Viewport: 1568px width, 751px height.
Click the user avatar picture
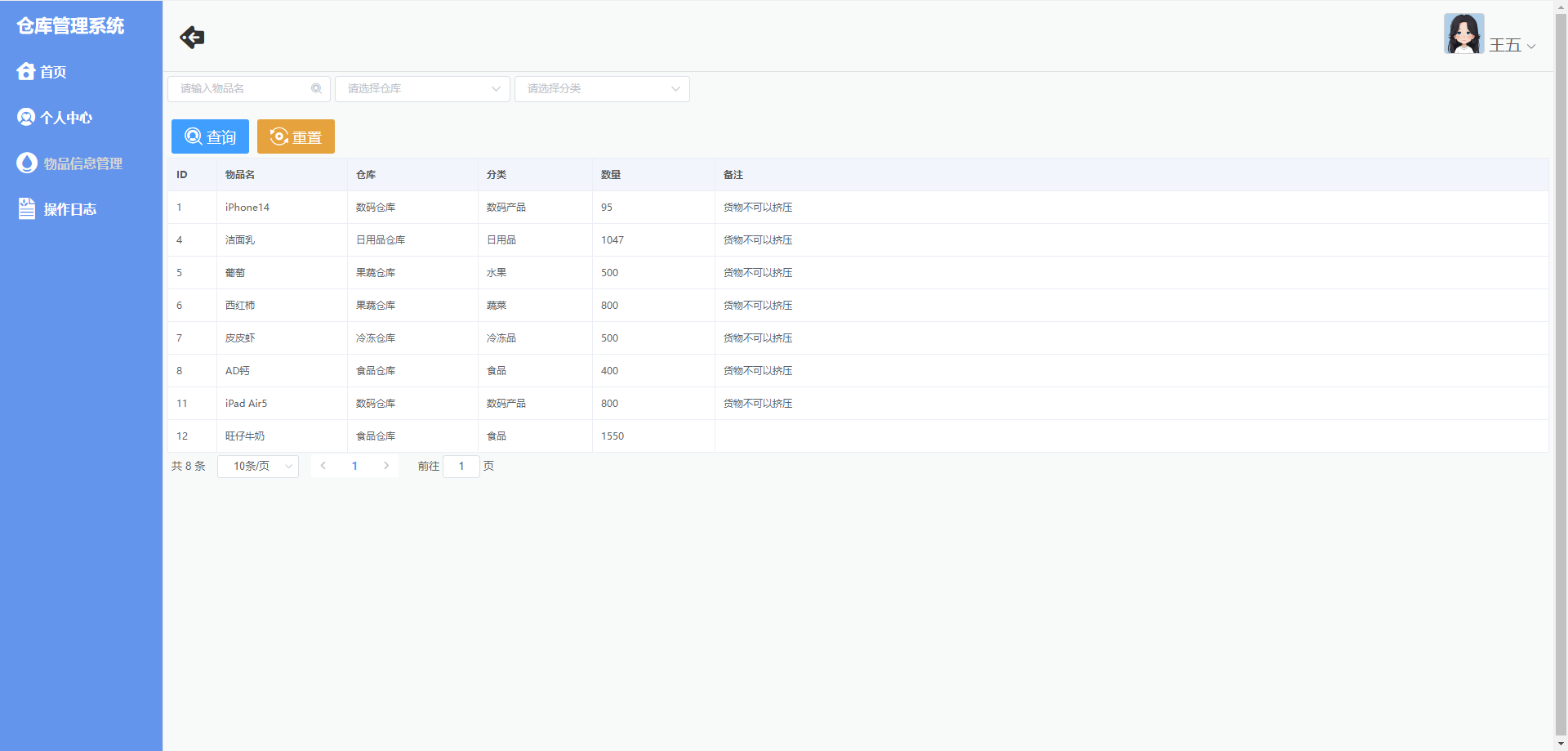tap(1463, 34)
